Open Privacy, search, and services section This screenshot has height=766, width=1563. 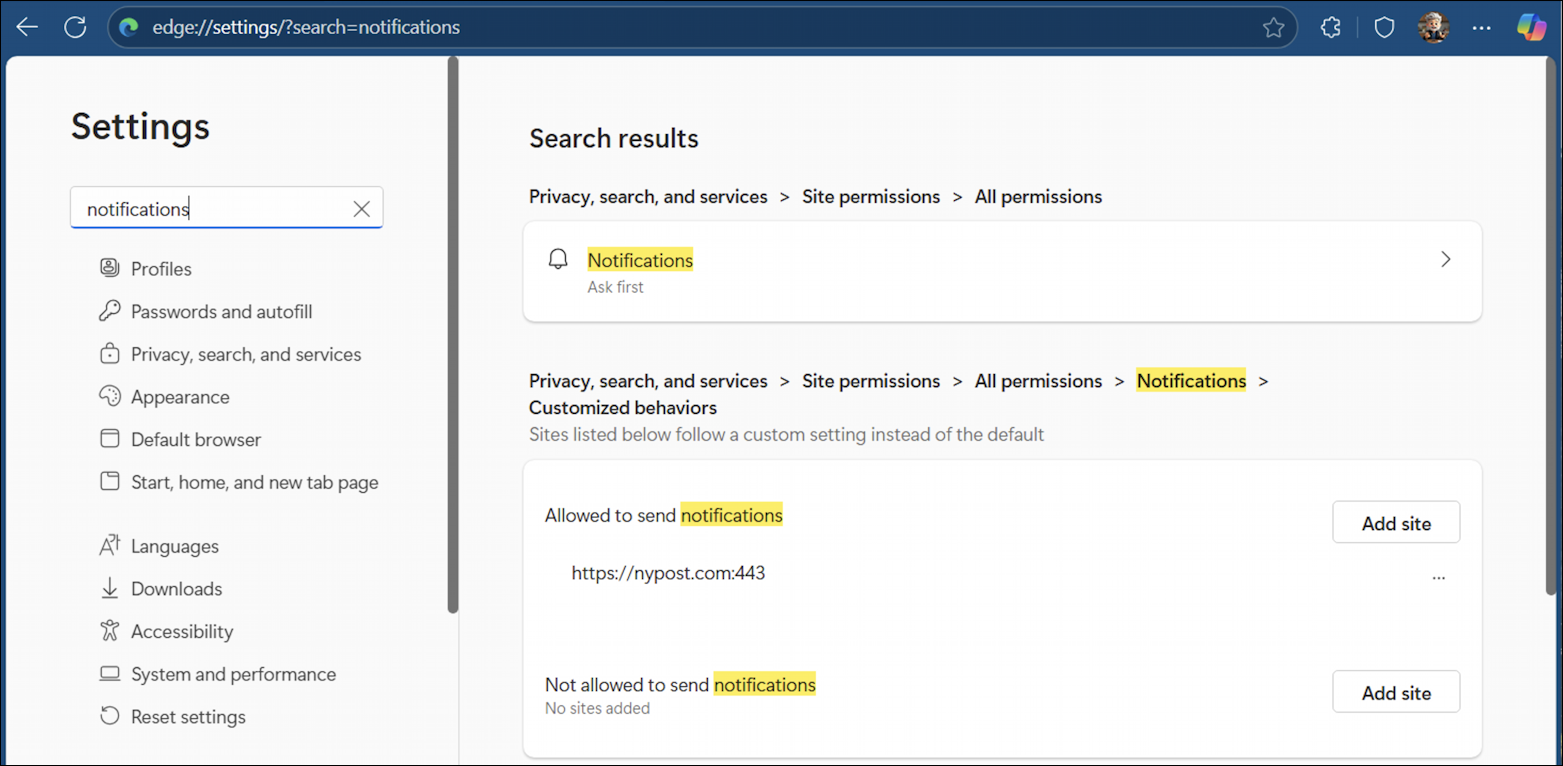(245, 354)
